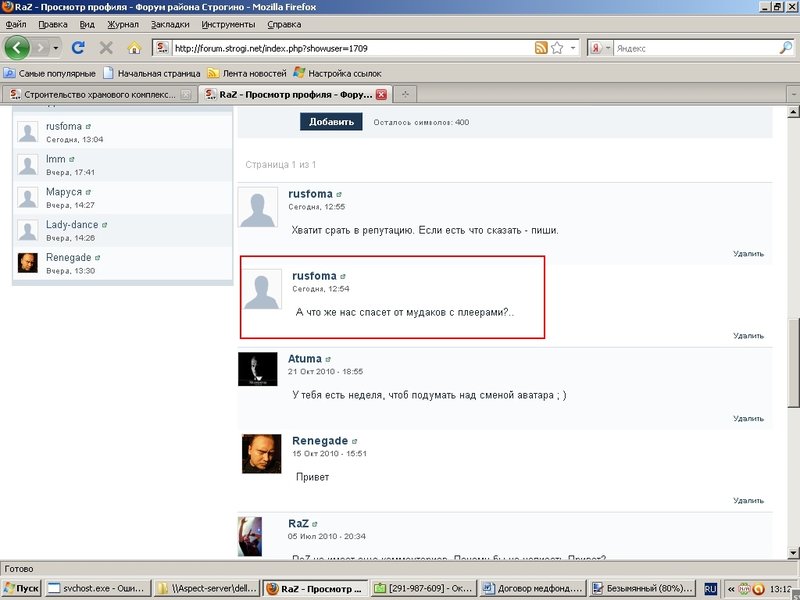Click the Пуск start button
The height and width of the screenshot is (600, 800).
click(21, 588)
